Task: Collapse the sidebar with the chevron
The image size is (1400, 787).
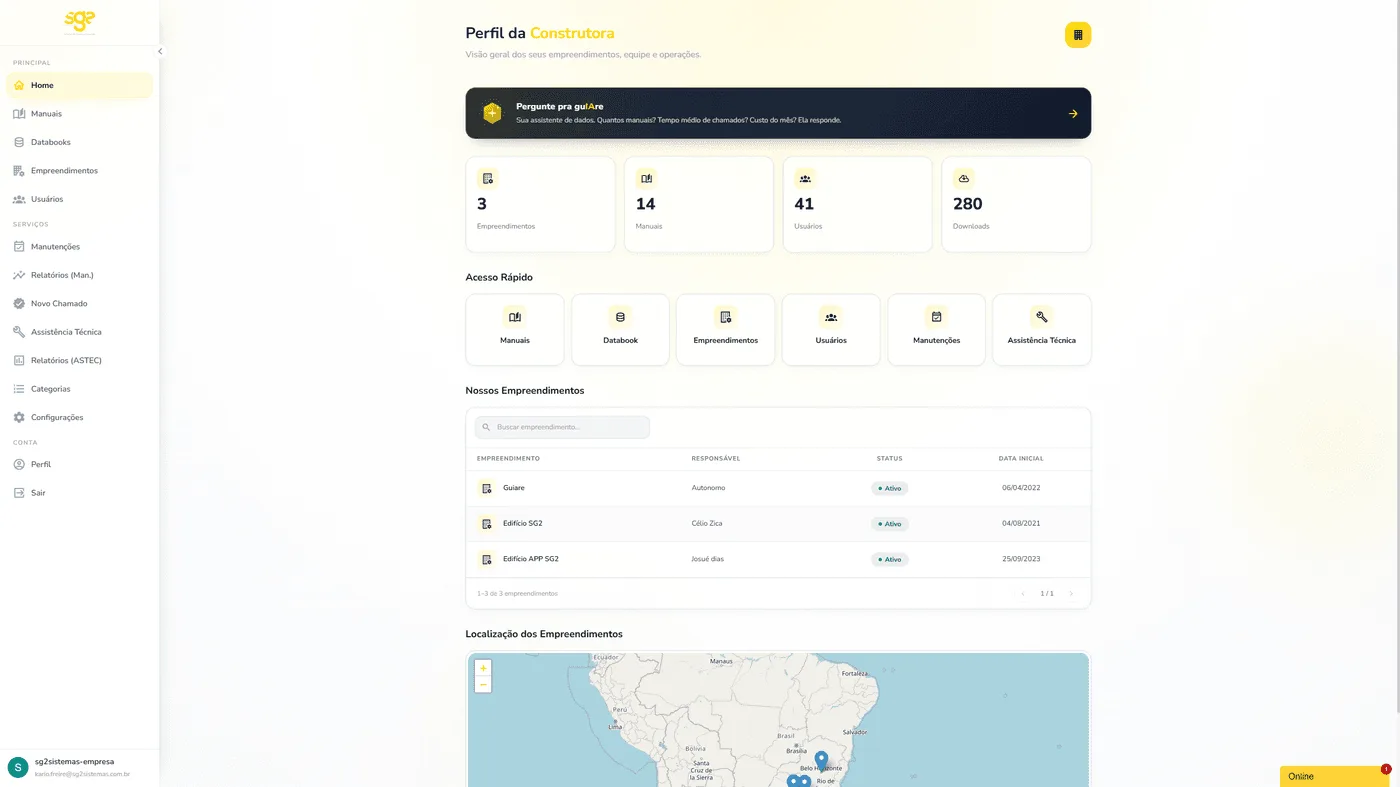Action: [160, 51]
